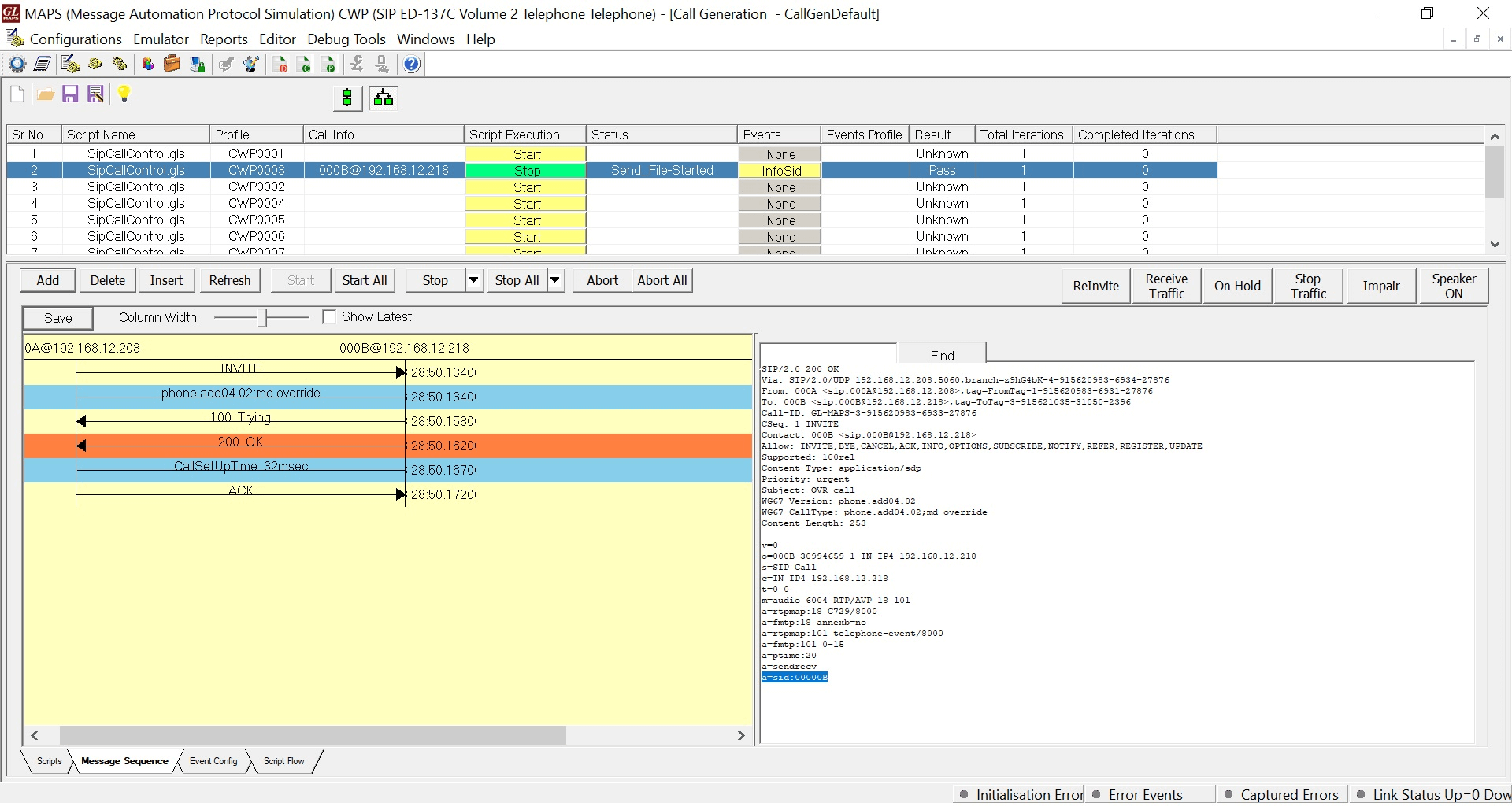Image resolution: width=1512 pixels, height=806 pixels.
Task: Click the yellow Start cell for CWP0001
Action: click(x=526, y=154)
